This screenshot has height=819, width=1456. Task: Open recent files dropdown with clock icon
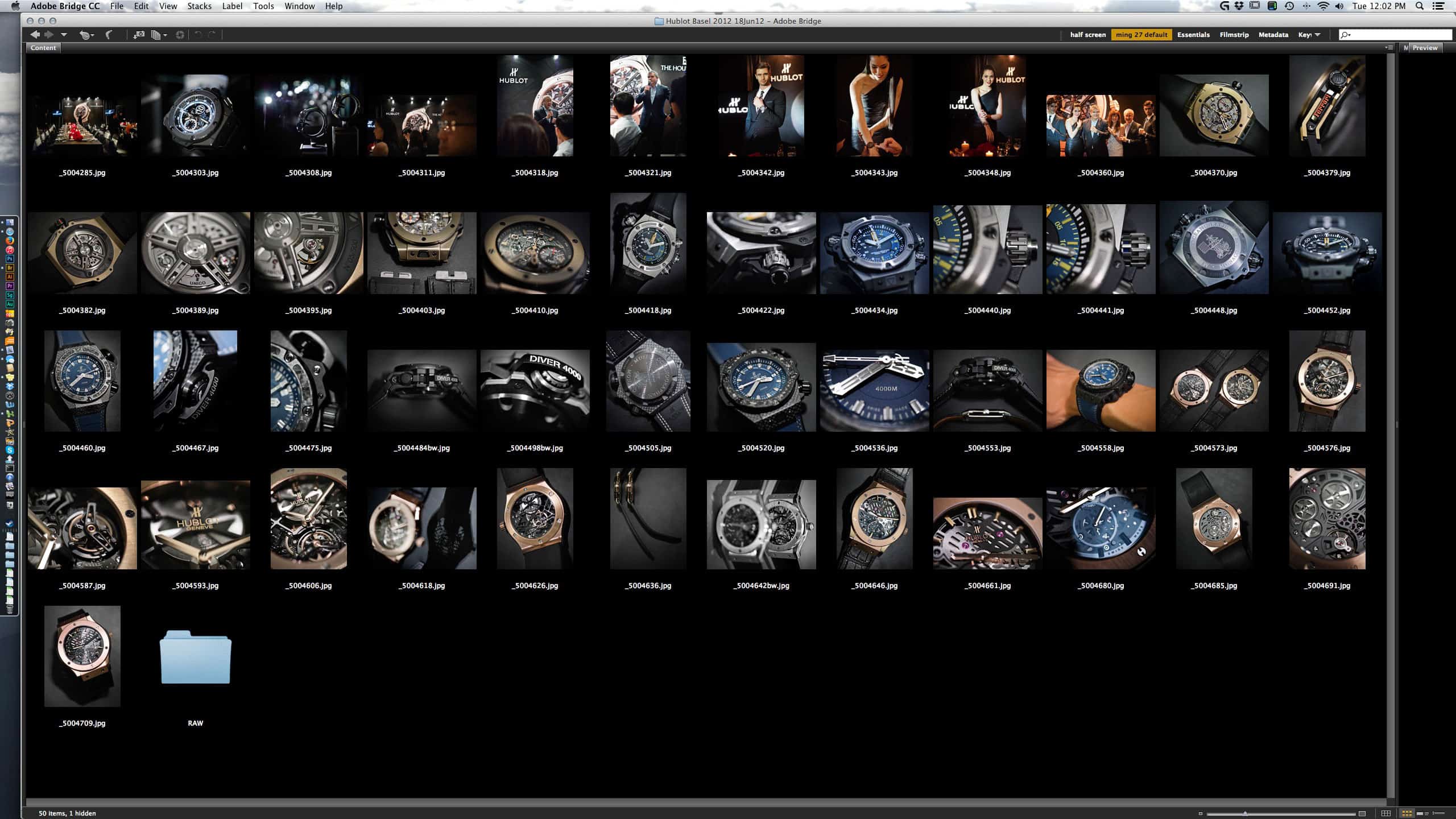tap(86, 35)
